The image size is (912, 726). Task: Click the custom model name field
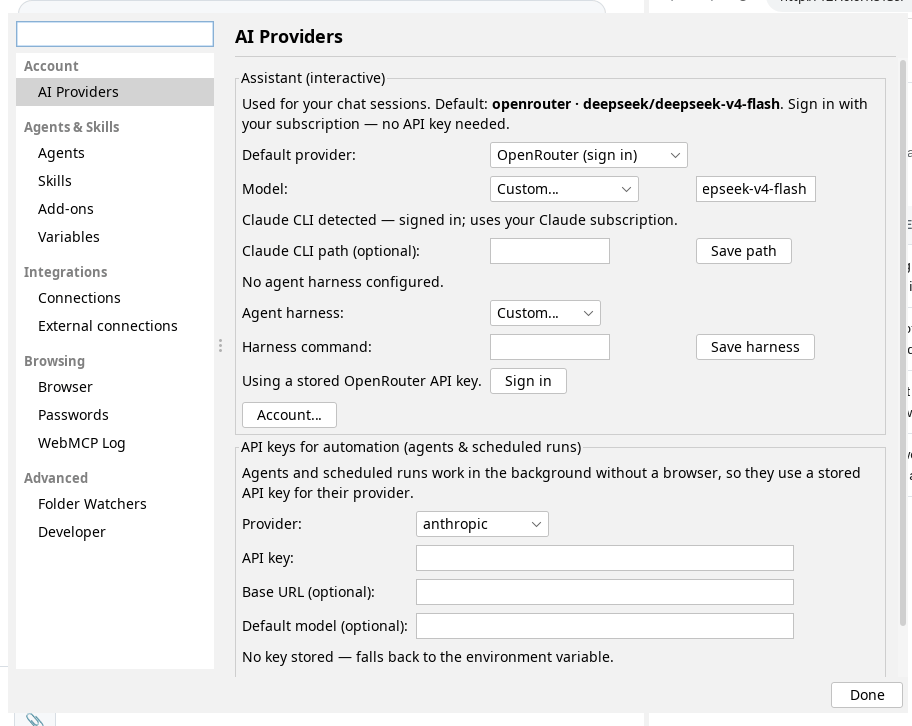pyautogui.click(x=756, y=189)
